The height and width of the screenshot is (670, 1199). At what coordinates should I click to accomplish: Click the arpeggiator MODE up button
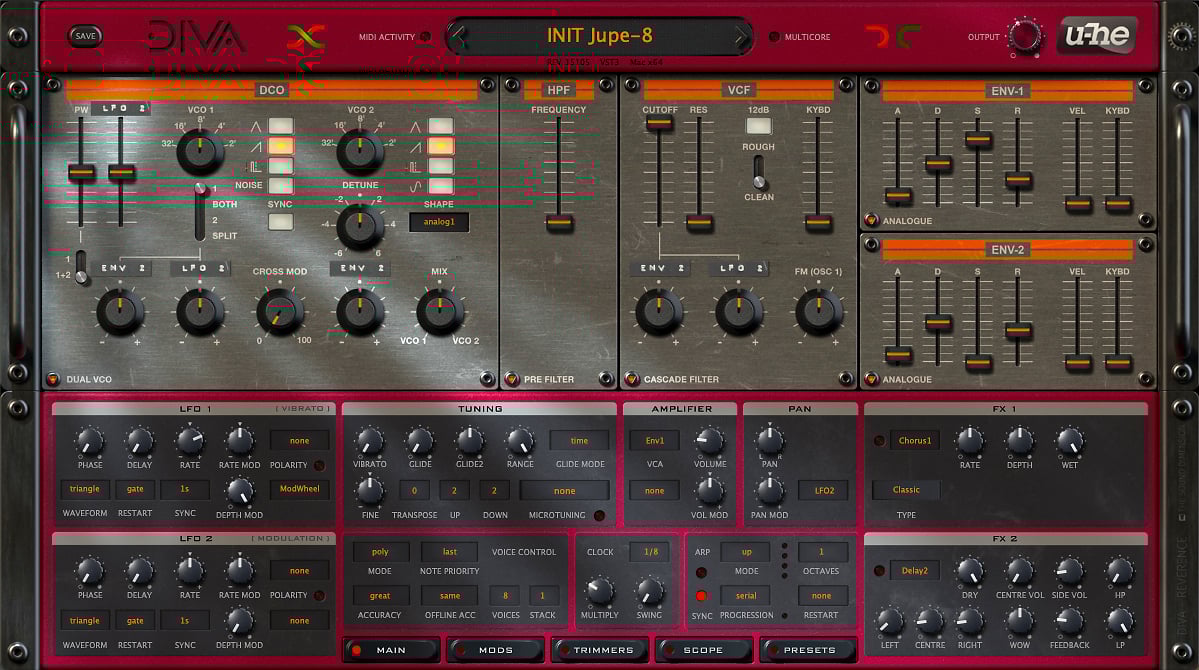point(746,551)
